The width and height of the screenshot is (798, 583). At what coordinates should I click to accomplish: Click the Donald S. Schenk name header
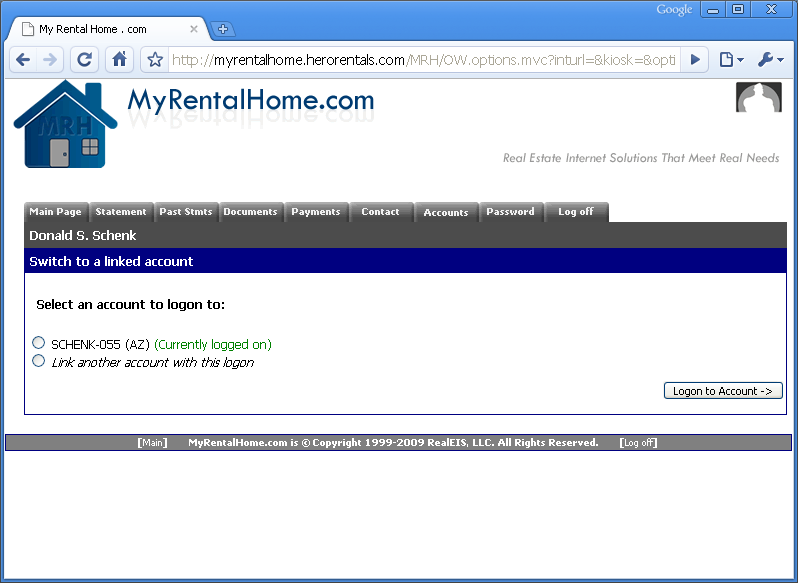click(82, 236)
